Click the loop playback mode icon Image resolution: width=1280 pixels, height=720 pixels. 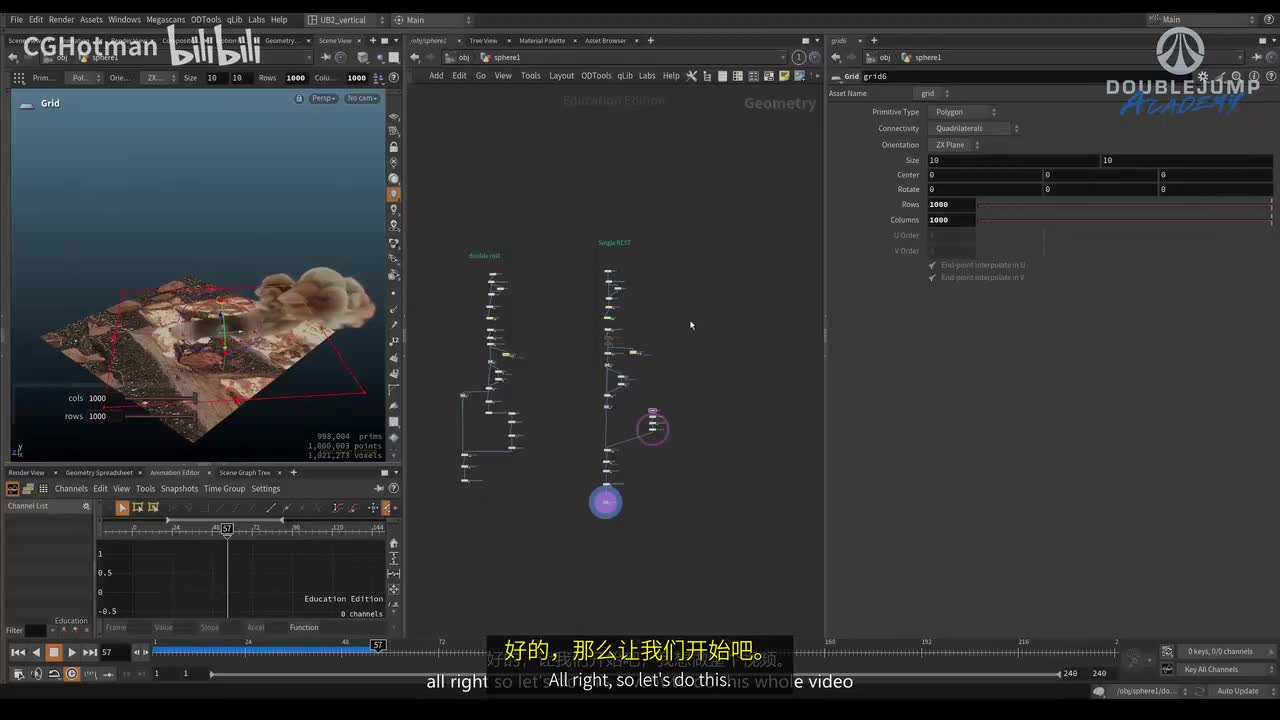point(54,674)
